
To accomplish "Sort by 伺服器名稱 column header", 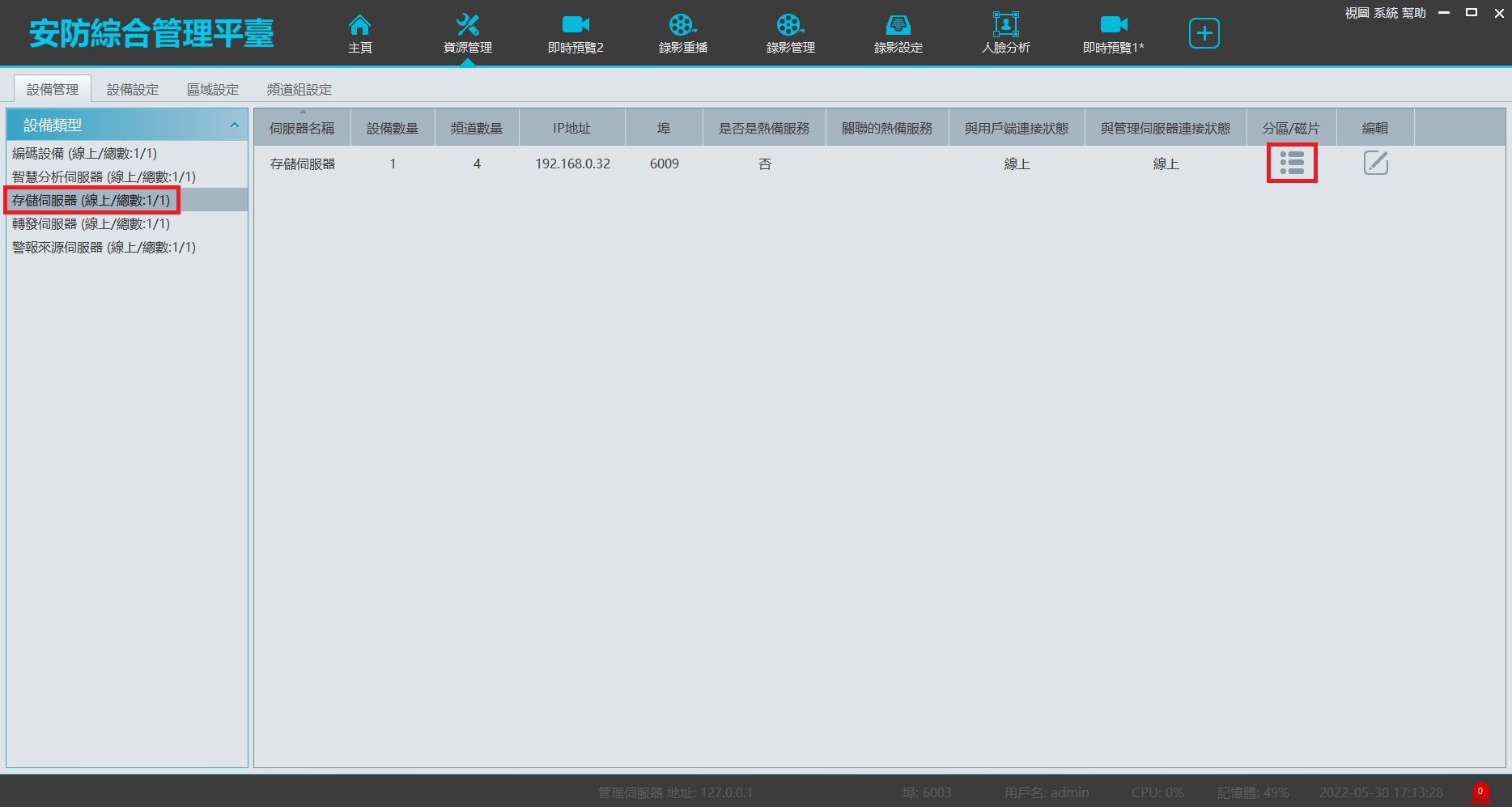I will [x=302, y=128].
